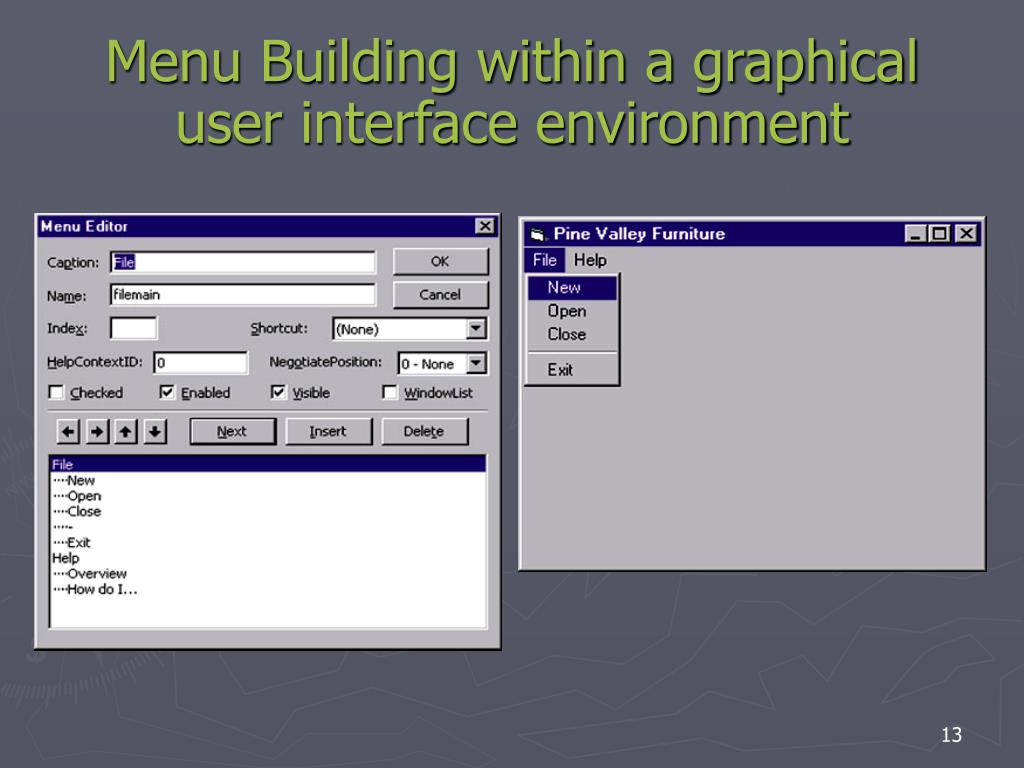Click the left arrow outdent button
1024x768 pixels.
[68, 432]
